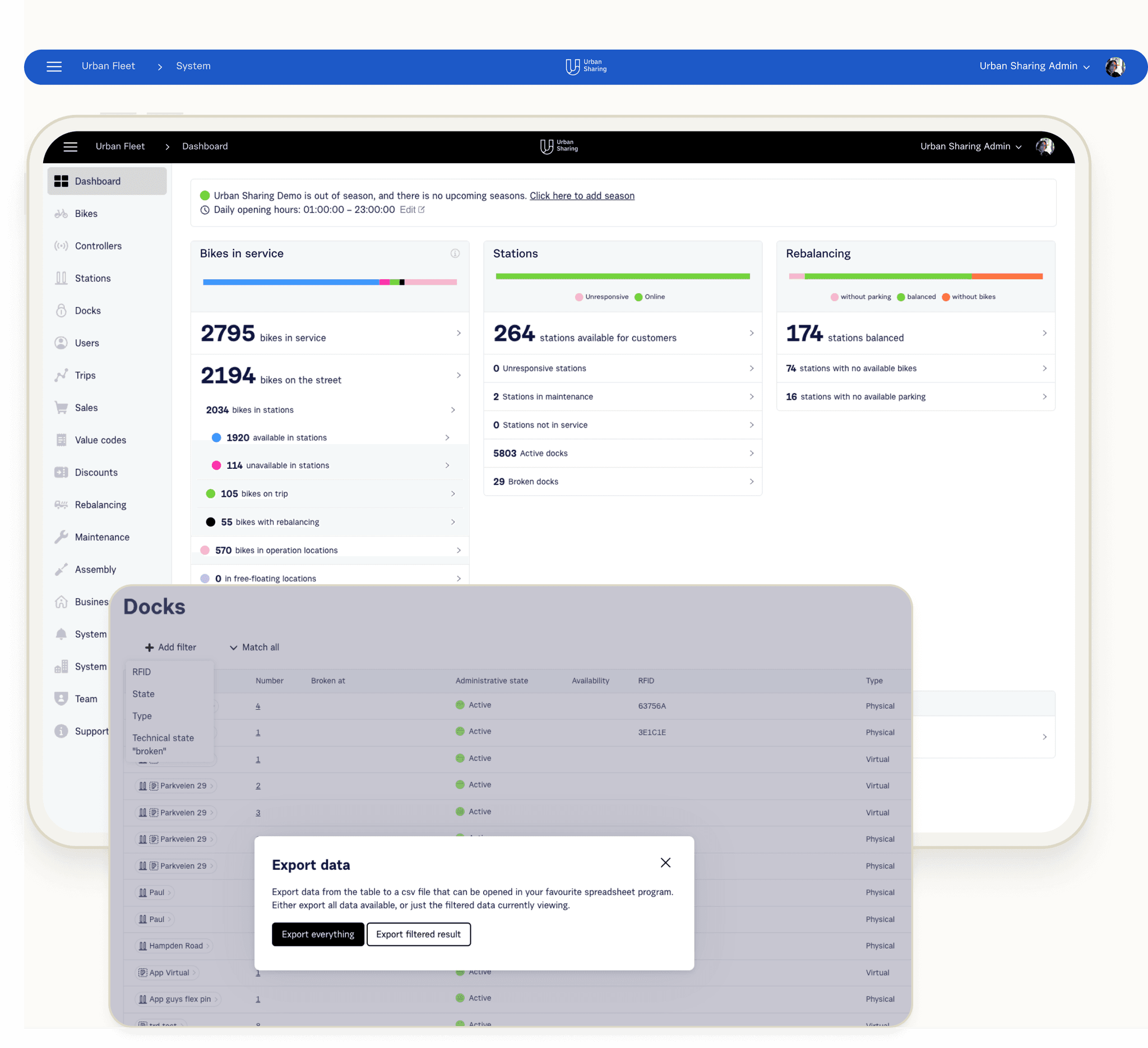Viewport: 1148px width, 1048px height.
Task: Click the Maintenance wrench icon in sidebar
Action: [x=61, y=537]
